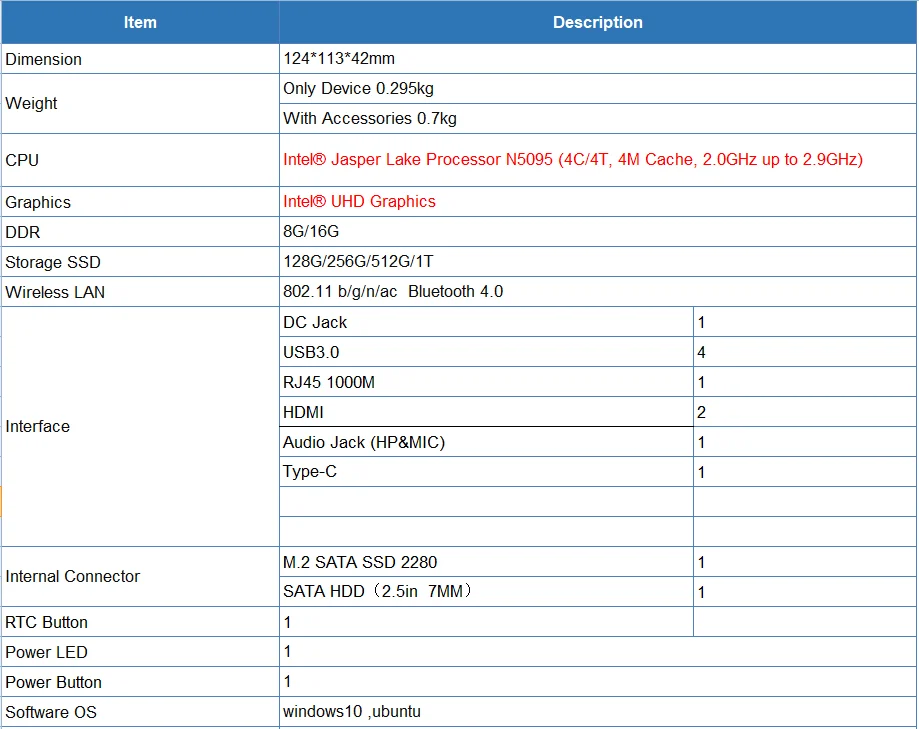The height and width of the screenshot is (729, 919).
Task: Select the 'USB3.0' cell
Action: (x=486, y=352)
